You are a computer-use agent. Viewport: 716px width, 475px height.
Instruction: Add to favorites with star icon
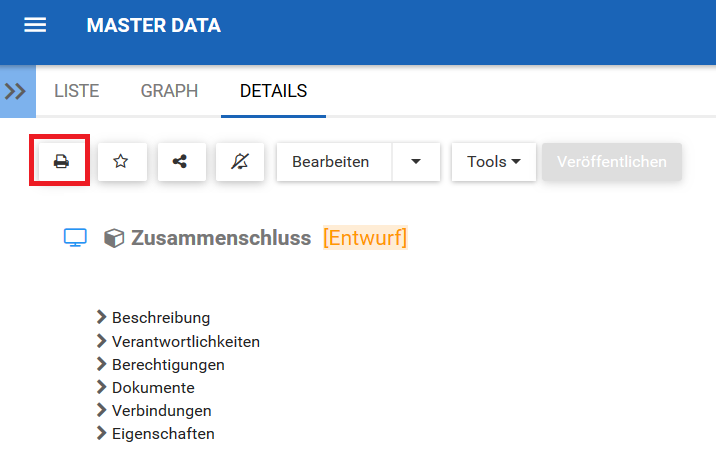pyautogui.click(x=122, y=161)
